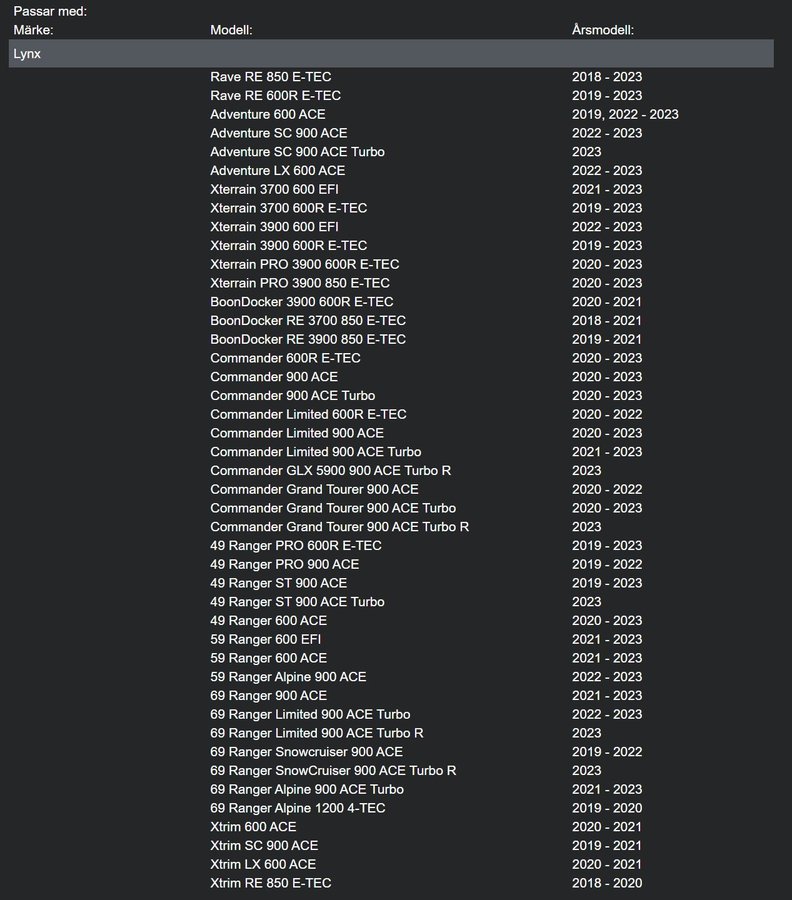
Task: Click 49 Ranger PRO 600R E-TEC
Action: tap(296, 546)
